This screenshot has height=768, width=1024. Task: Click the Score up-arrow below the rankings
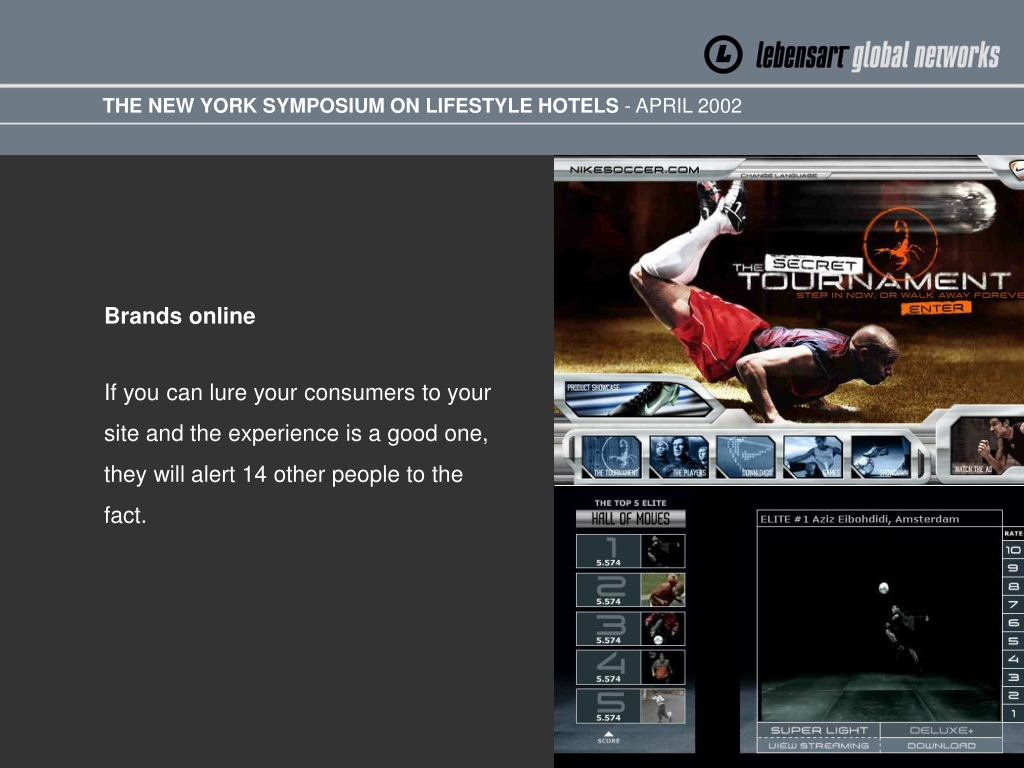point(609,737)
